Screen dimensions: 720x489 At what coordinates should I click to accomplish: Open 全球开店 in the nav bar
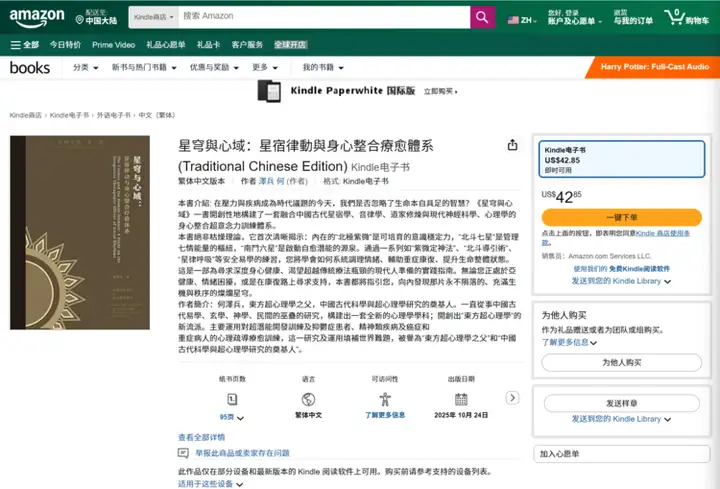291,45
